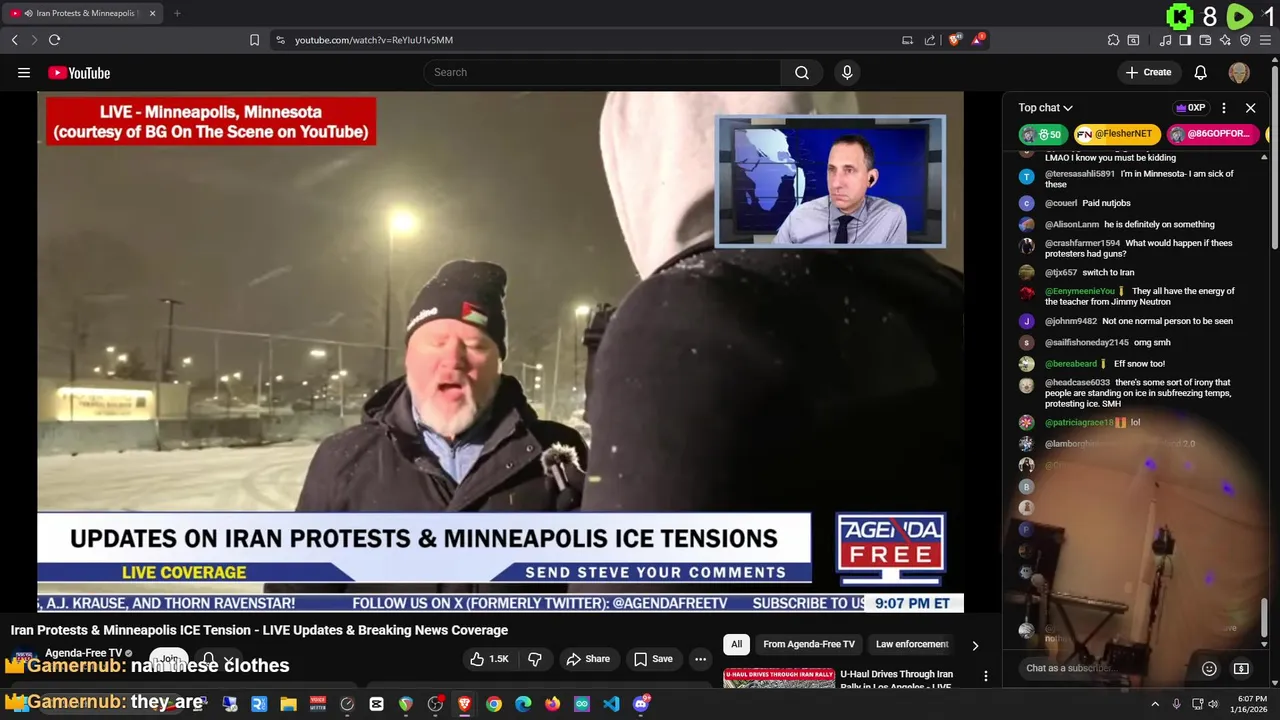Close the Iran Protests browser tab
The image size is (1280, 720).
(152, 13)
